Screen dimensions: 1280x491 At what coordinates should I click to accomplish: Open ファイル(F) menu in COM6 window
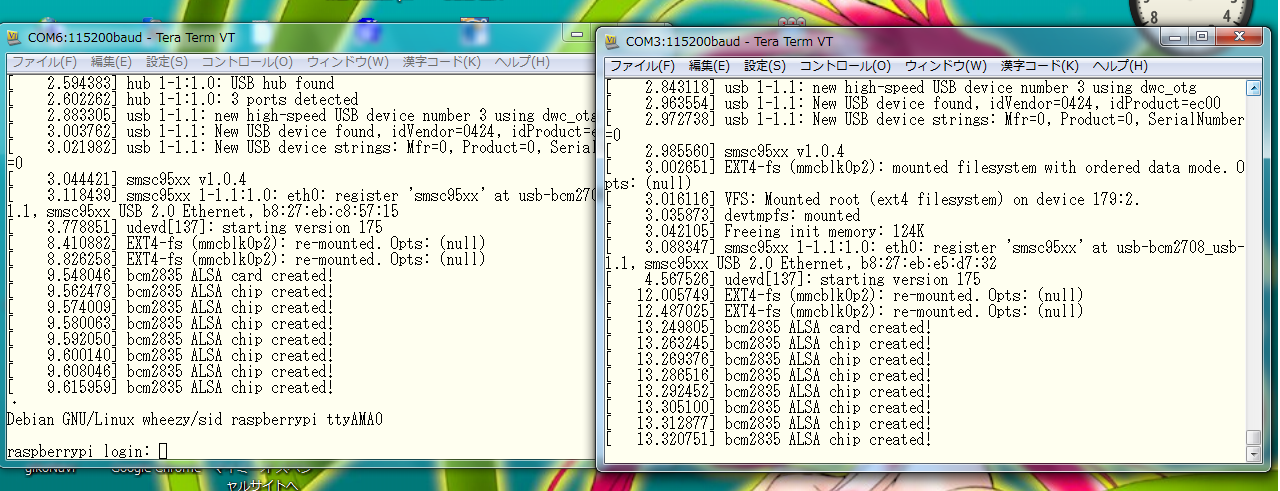pos(45,62)
